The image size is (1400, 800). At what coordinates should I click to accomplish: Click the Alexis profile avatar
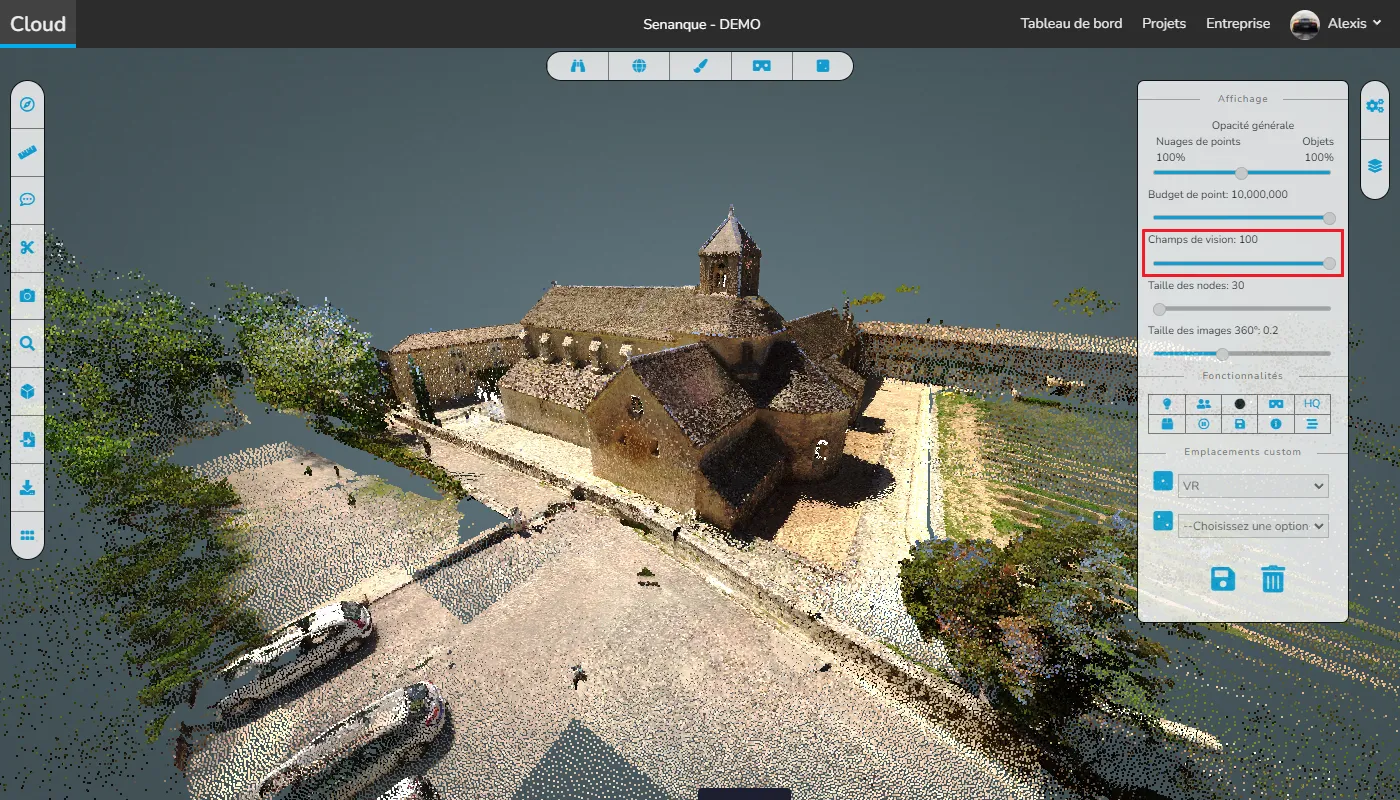tap(1305, 24)
